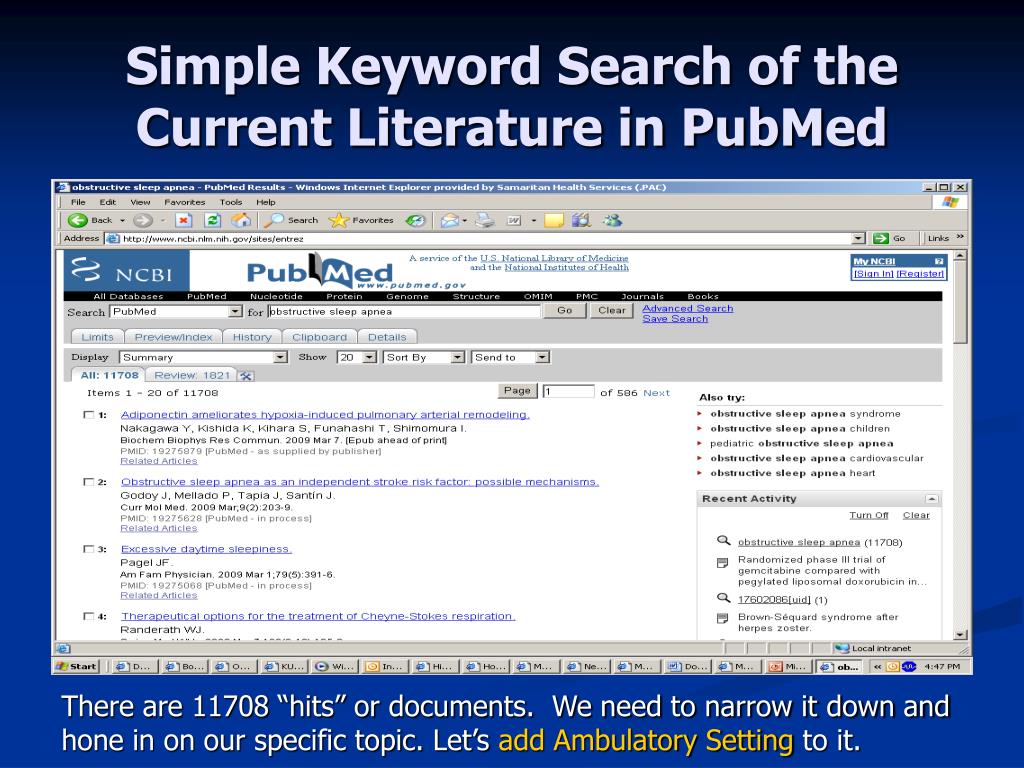Click the magnifier icon beside 17602086[uid]

point(723,598)
